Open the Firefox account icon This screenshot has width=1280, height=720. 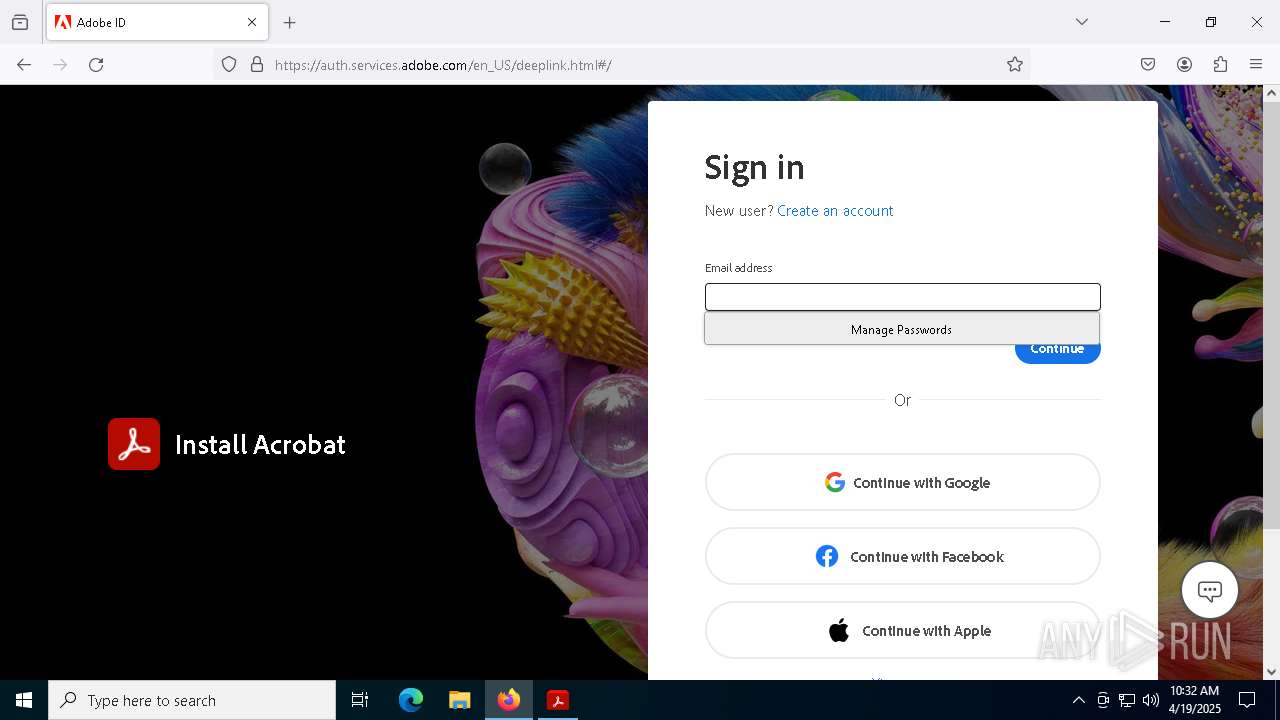coord(1184,65)
